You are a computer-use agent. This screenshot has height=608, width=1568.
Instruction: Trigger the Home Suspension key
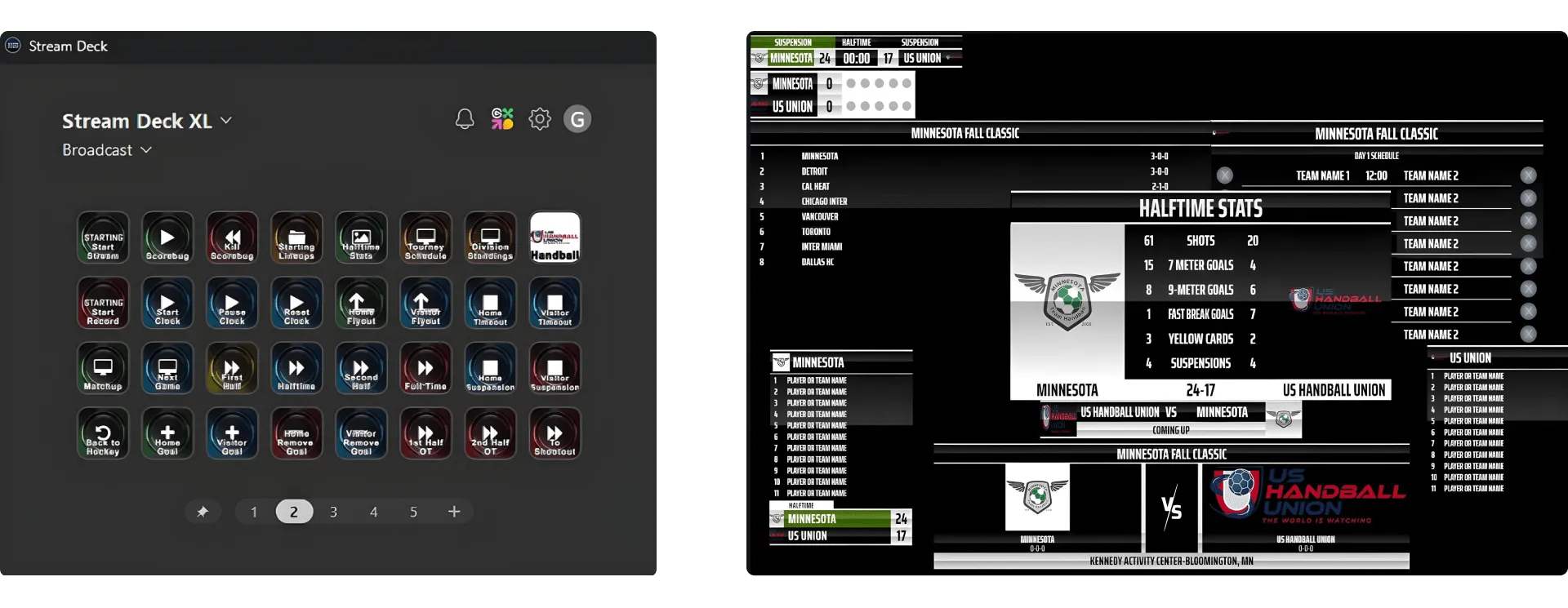click(x=490, y=368)
